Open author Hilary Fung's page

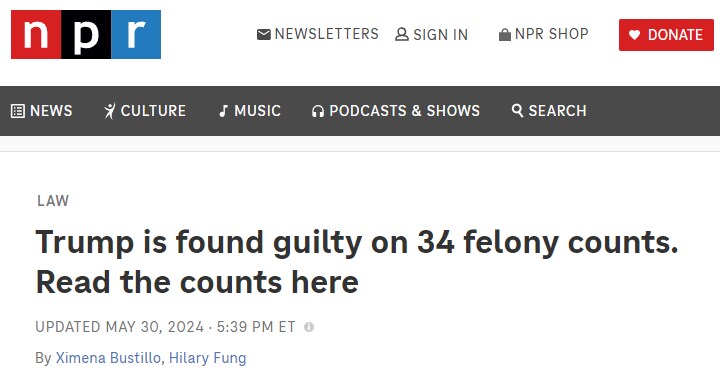tap(208, 358)
